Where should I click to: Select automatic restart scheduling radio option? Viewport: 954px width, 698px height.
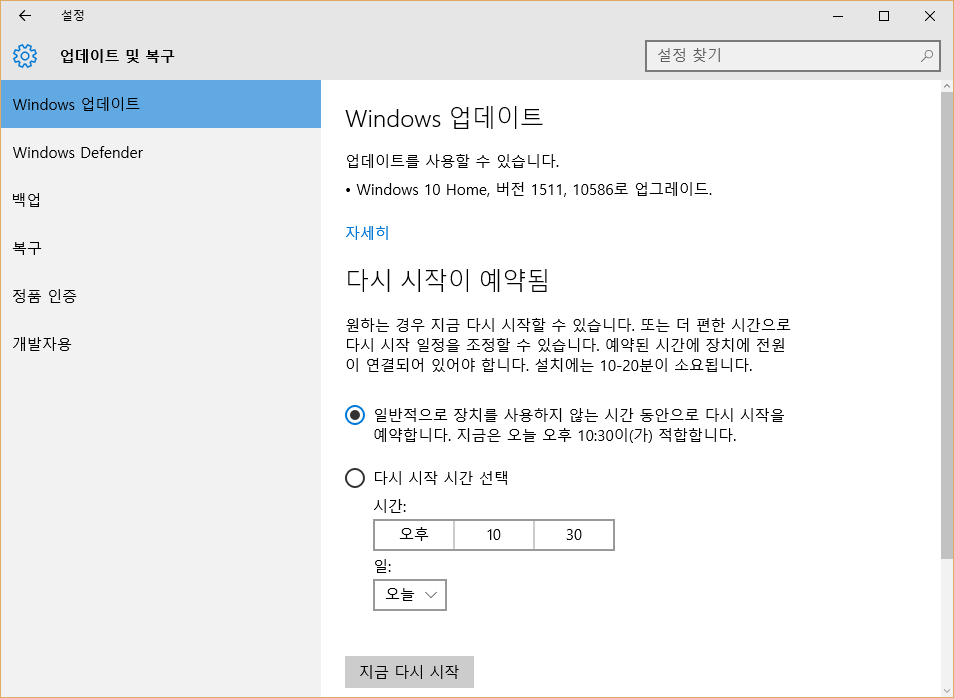click(355, 415)
